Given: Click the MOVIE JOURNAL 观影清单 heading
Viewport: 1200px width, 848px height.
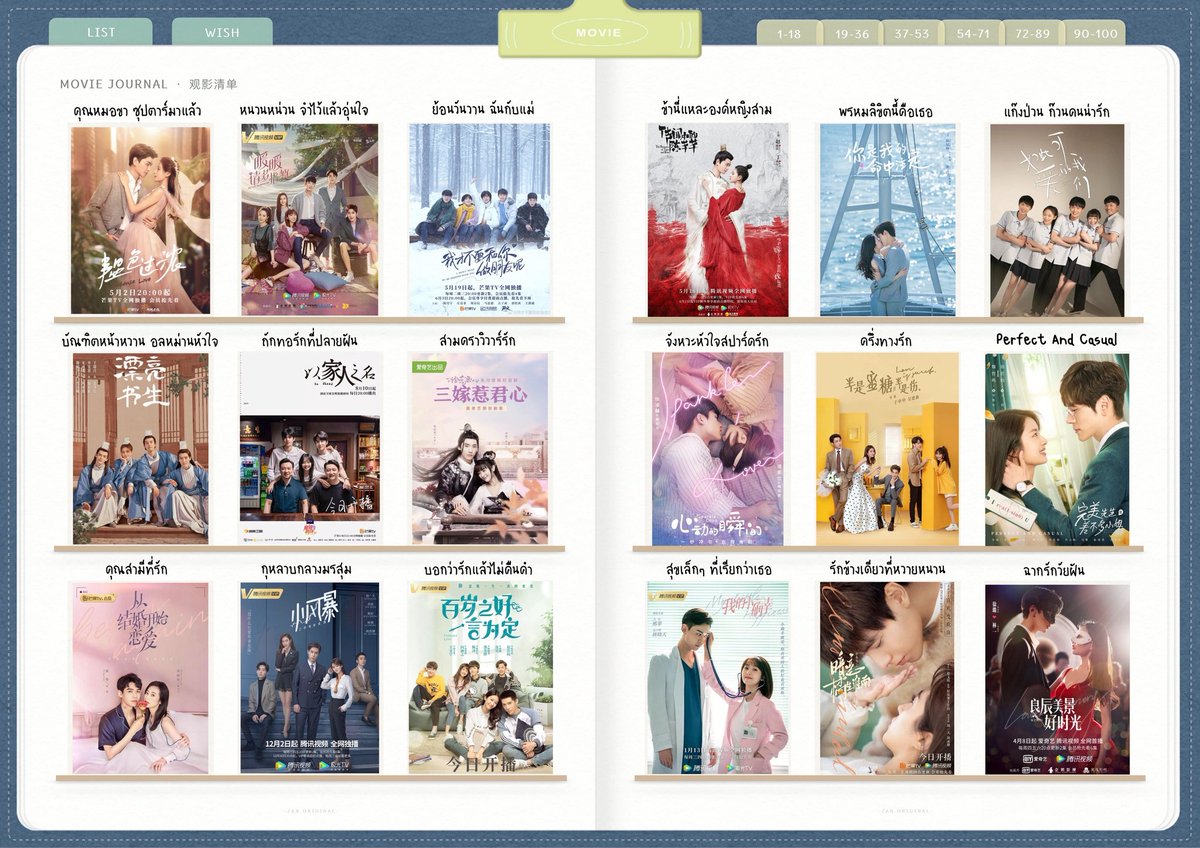Looking at the screenshot, I should click(x=148, y=84).
